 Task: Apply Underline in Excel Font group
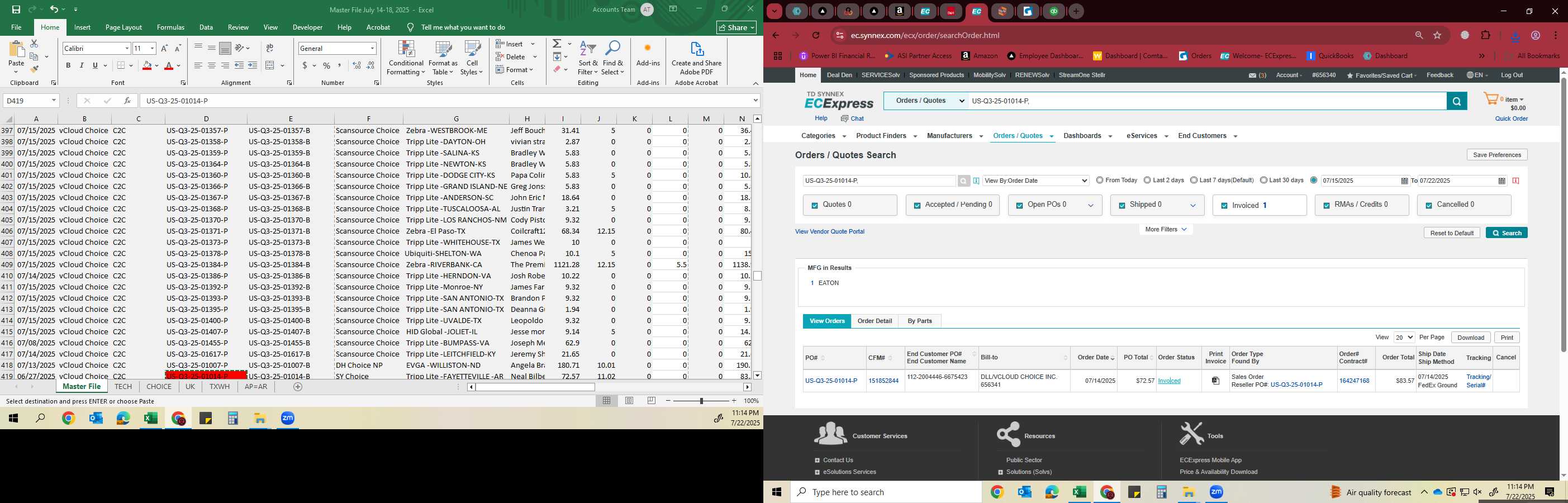coord(95,66)
